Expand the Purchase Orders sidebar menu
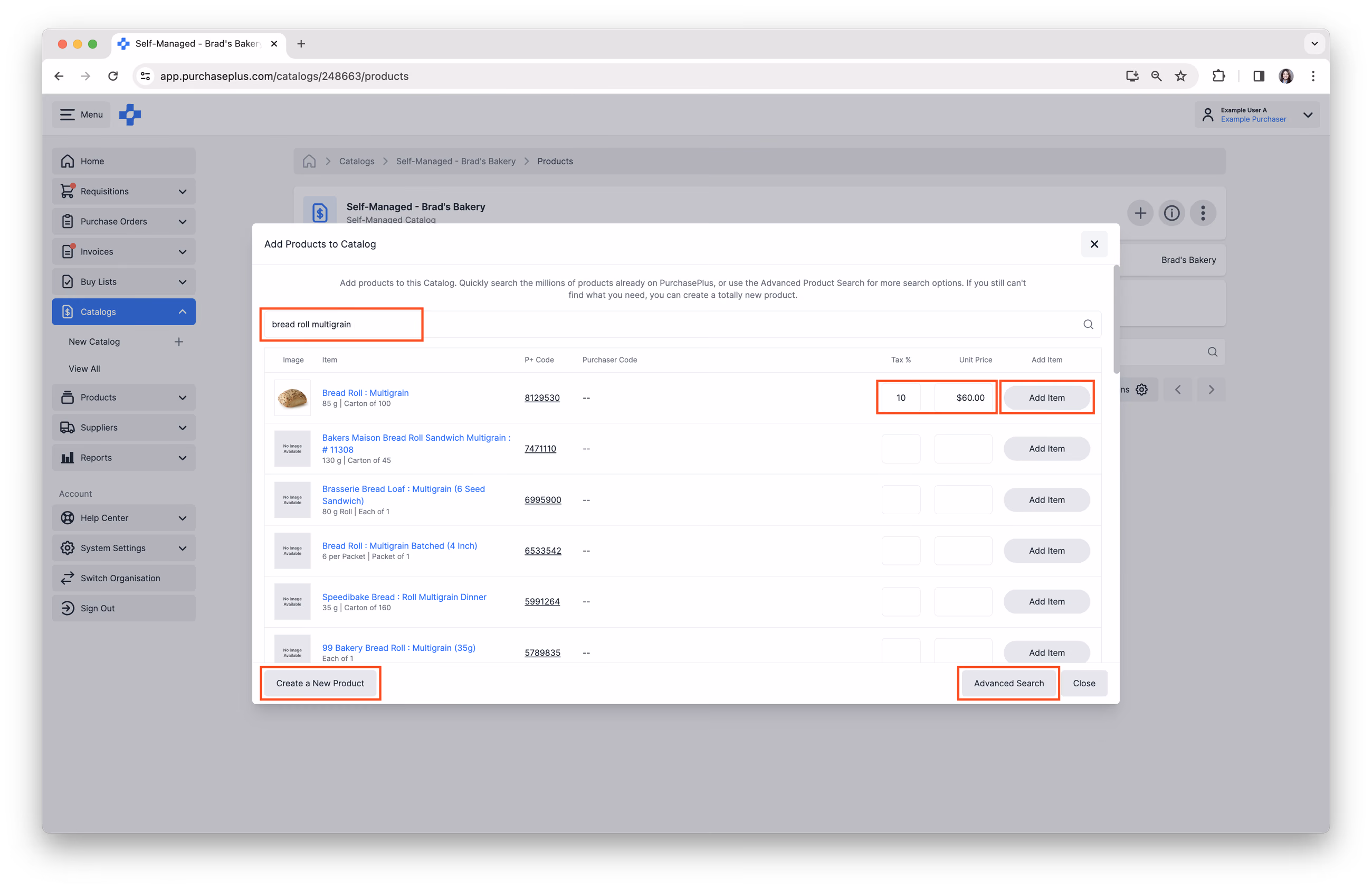Viewport: 1372px width, 889px height. pyautogui.click(x=123, y=221)
